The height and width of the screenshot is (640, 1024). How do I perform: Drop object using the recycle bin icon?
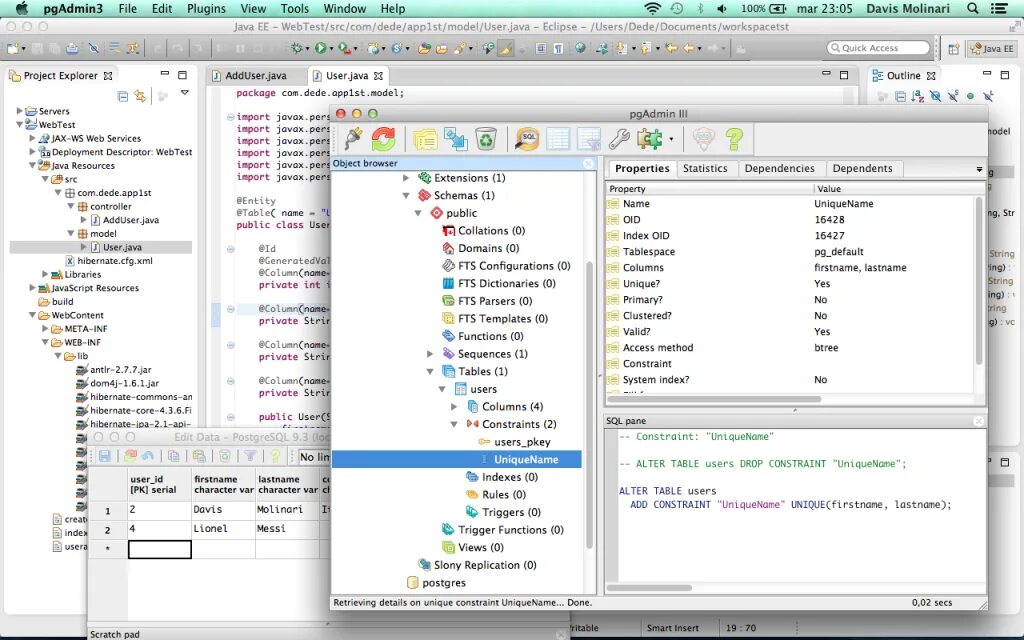coord(486,139)
